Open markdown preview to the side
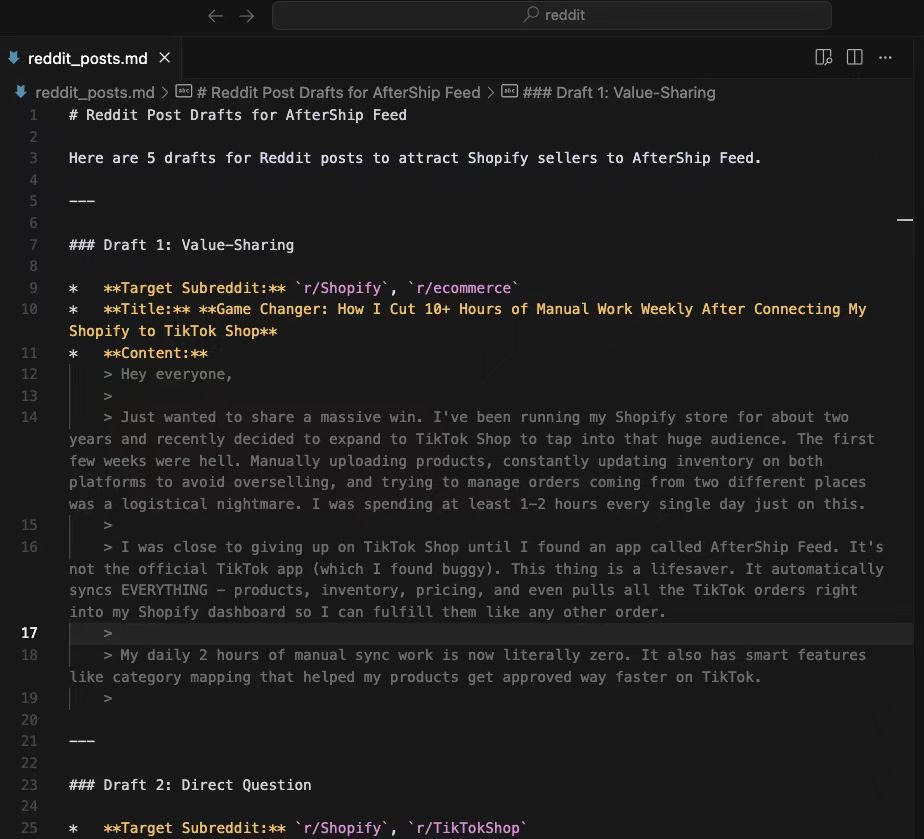 click(823, 57)
